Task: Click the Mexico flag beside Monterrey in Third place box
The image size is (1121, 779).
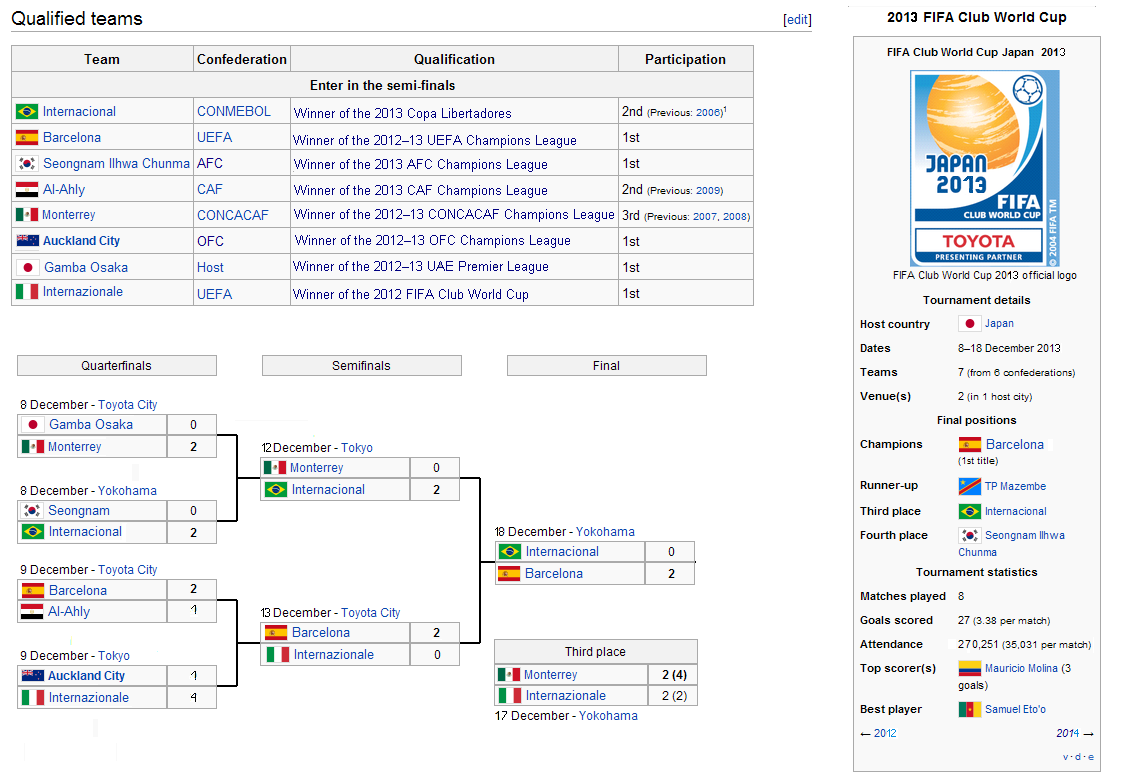Action: [x=509, y=675]
